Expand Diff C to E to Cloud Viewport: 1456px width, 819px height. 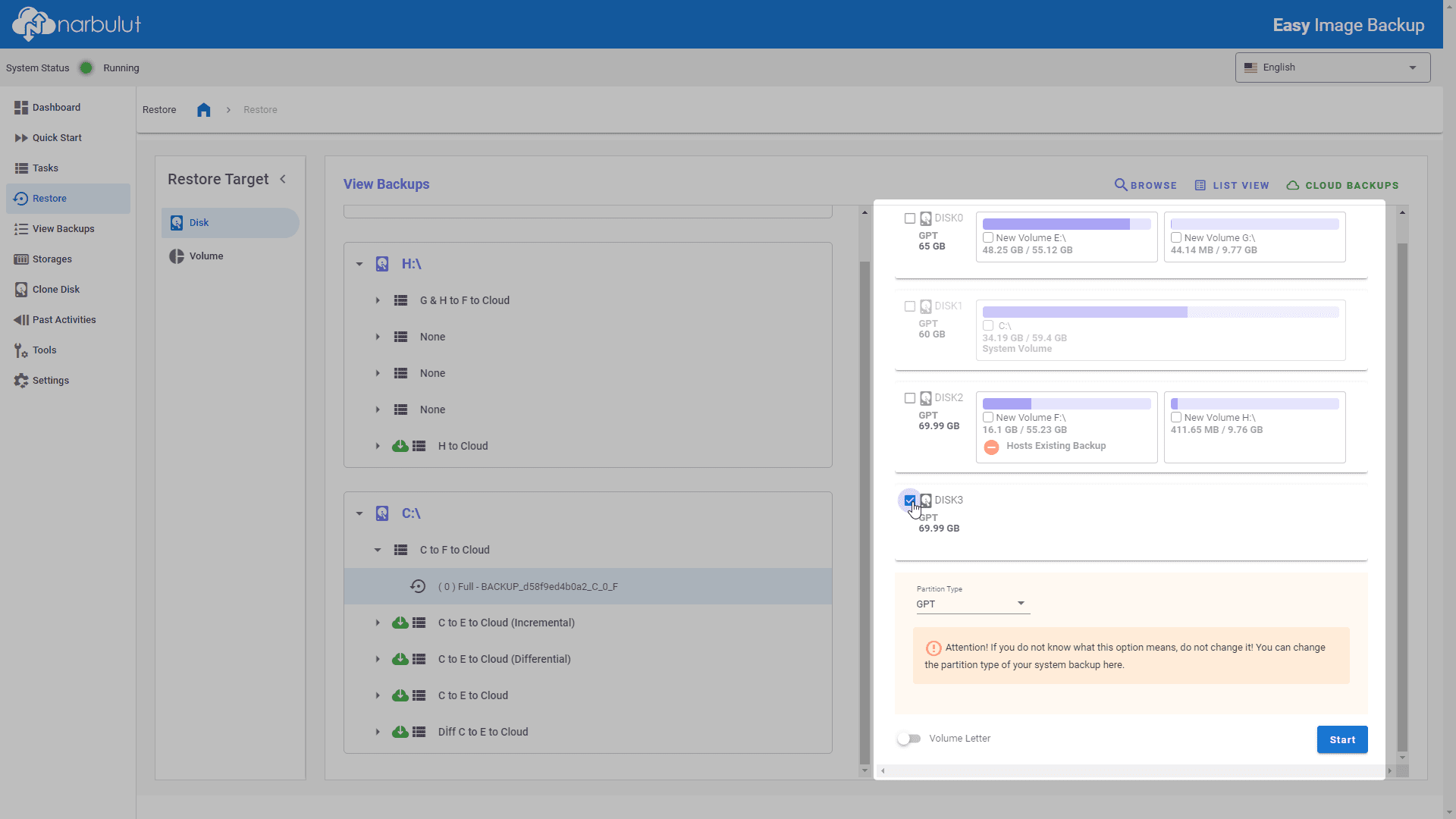[x=378, y=732]
